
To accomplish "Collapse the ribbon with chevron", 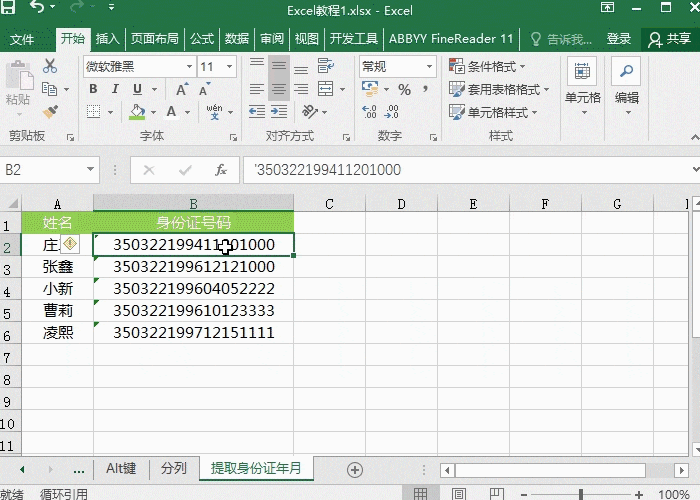I will click(695, 138).
